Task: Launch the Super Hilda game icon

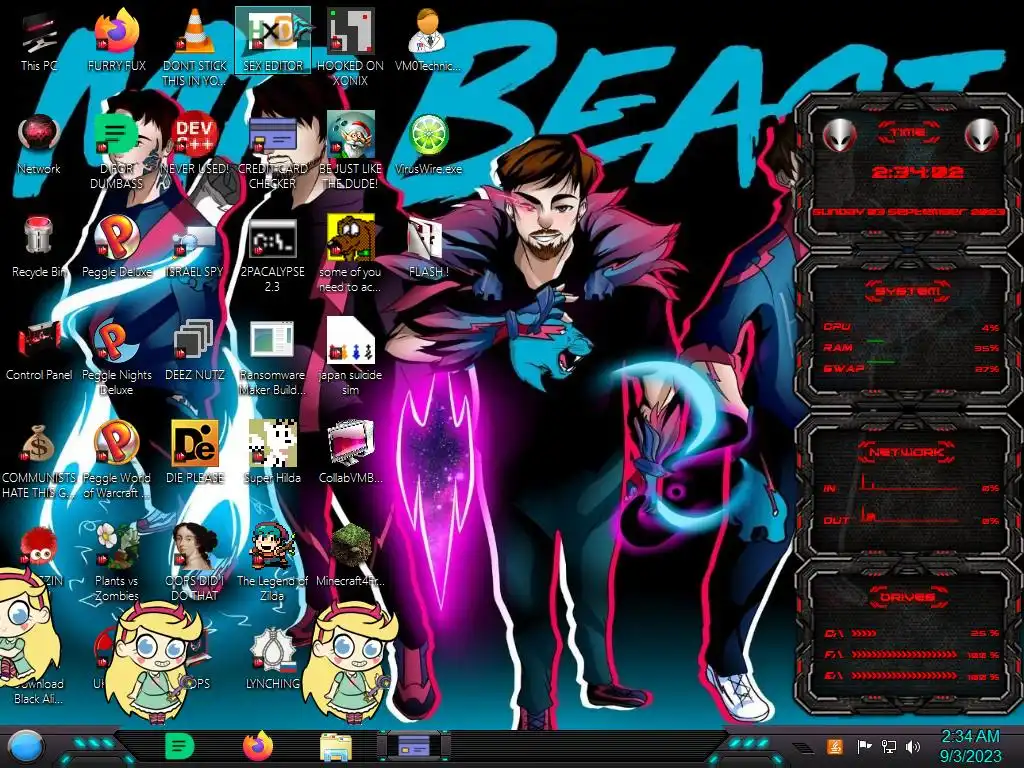Action: coord(272,452)
